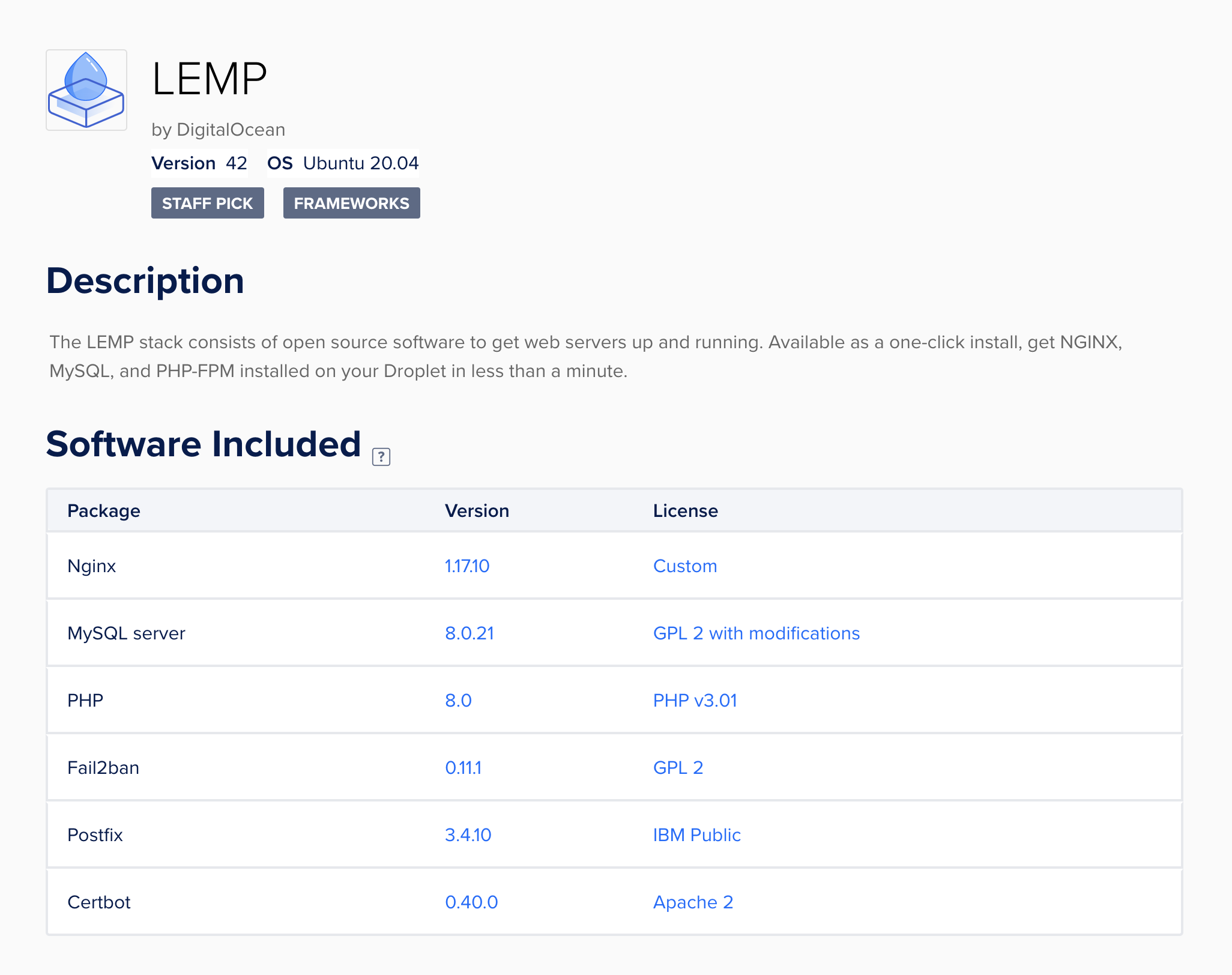Image resolution: width=1232 pixels, height=975 pixels.
Task: Open the Software Included help tooltip
Action: [381, 457]
